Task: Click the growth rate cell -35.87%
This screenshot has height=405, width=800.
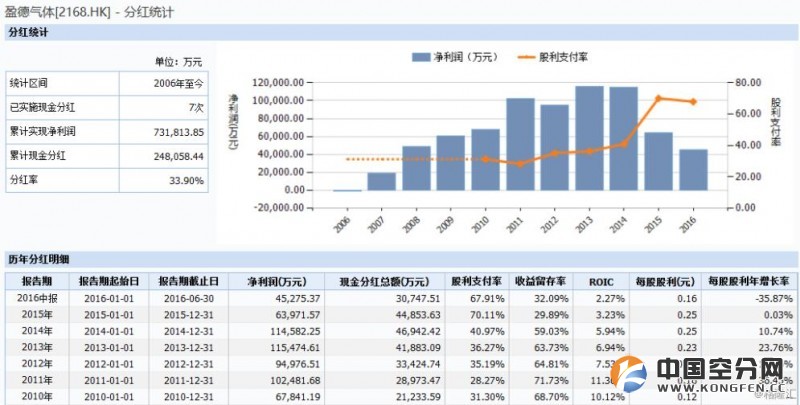Action: pyautogui.click(x=774, y=298)
